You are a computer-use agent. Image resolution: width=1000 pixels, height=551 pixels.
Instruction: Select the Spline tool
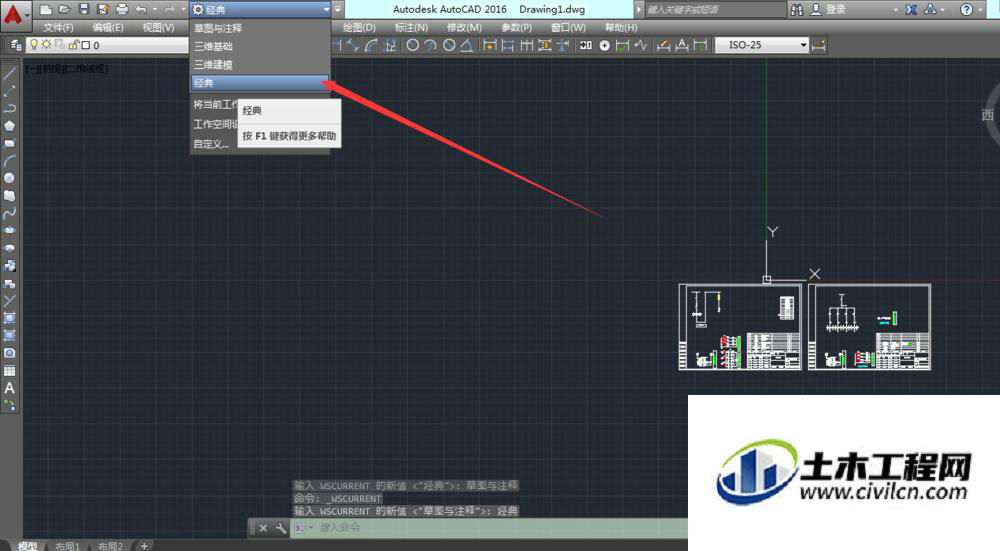coord(10,213)
